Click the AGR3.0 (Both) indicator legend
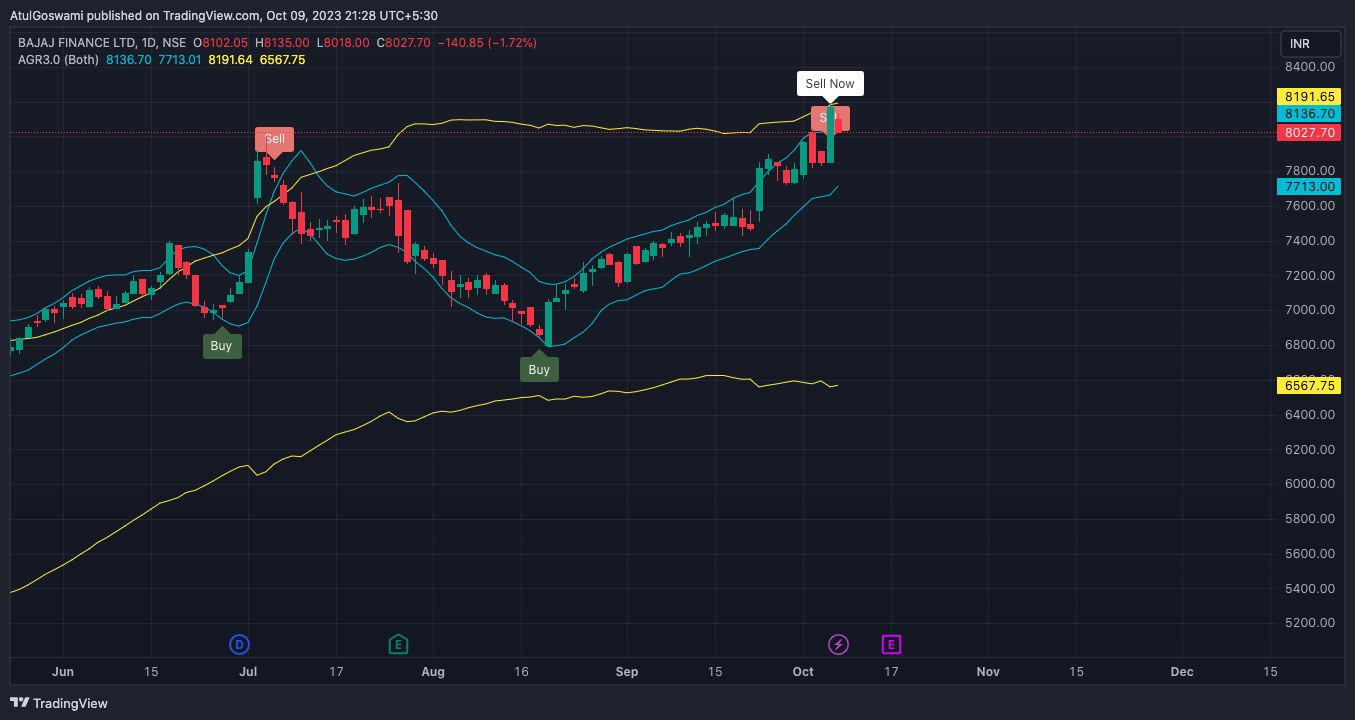Viewport: 1355px width, 720px height. point(58,60)
